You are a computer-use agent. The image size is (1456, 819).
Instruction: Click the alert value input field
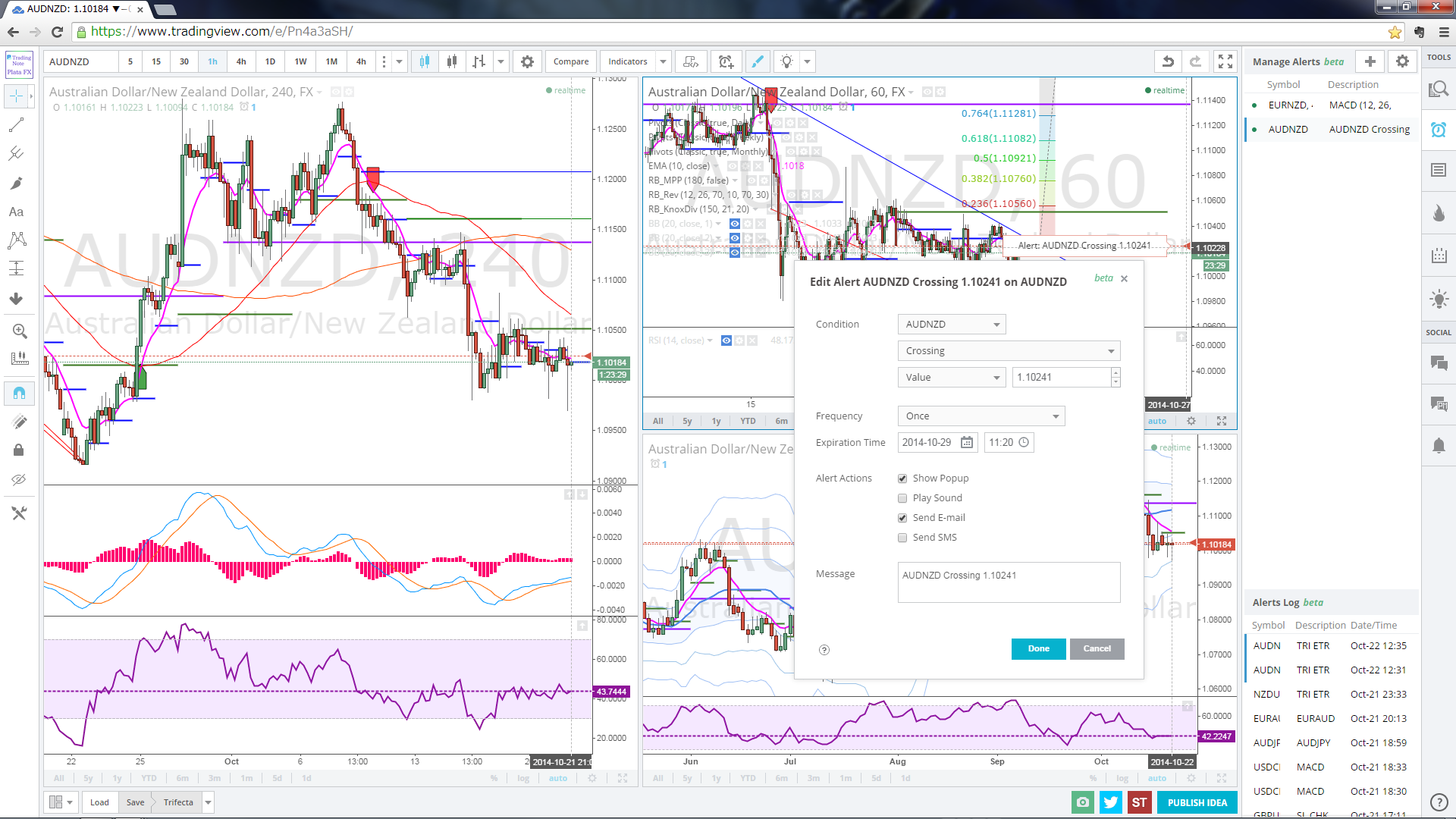(1062, 378)
